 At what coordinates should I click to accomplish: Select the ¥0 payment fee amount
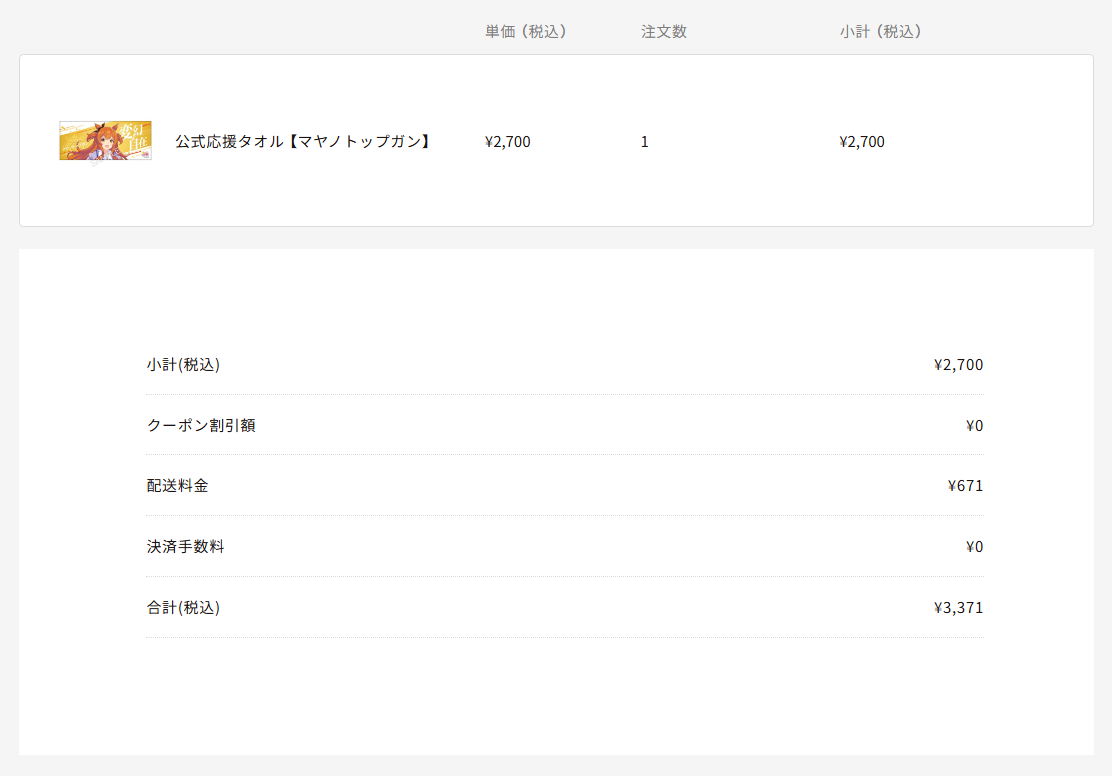[x=974, y=547]
